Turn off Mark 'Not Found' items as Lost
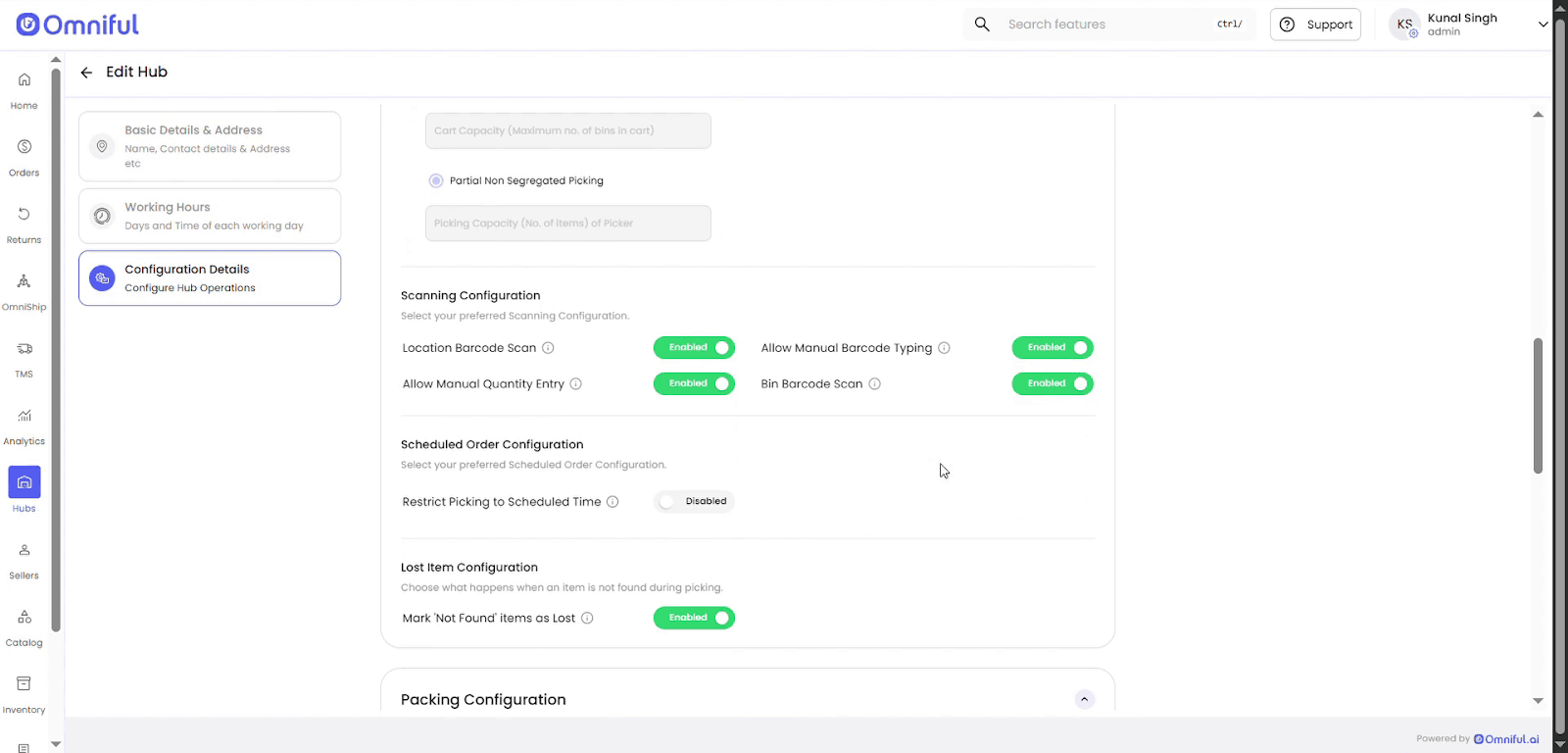 (694, 618)
